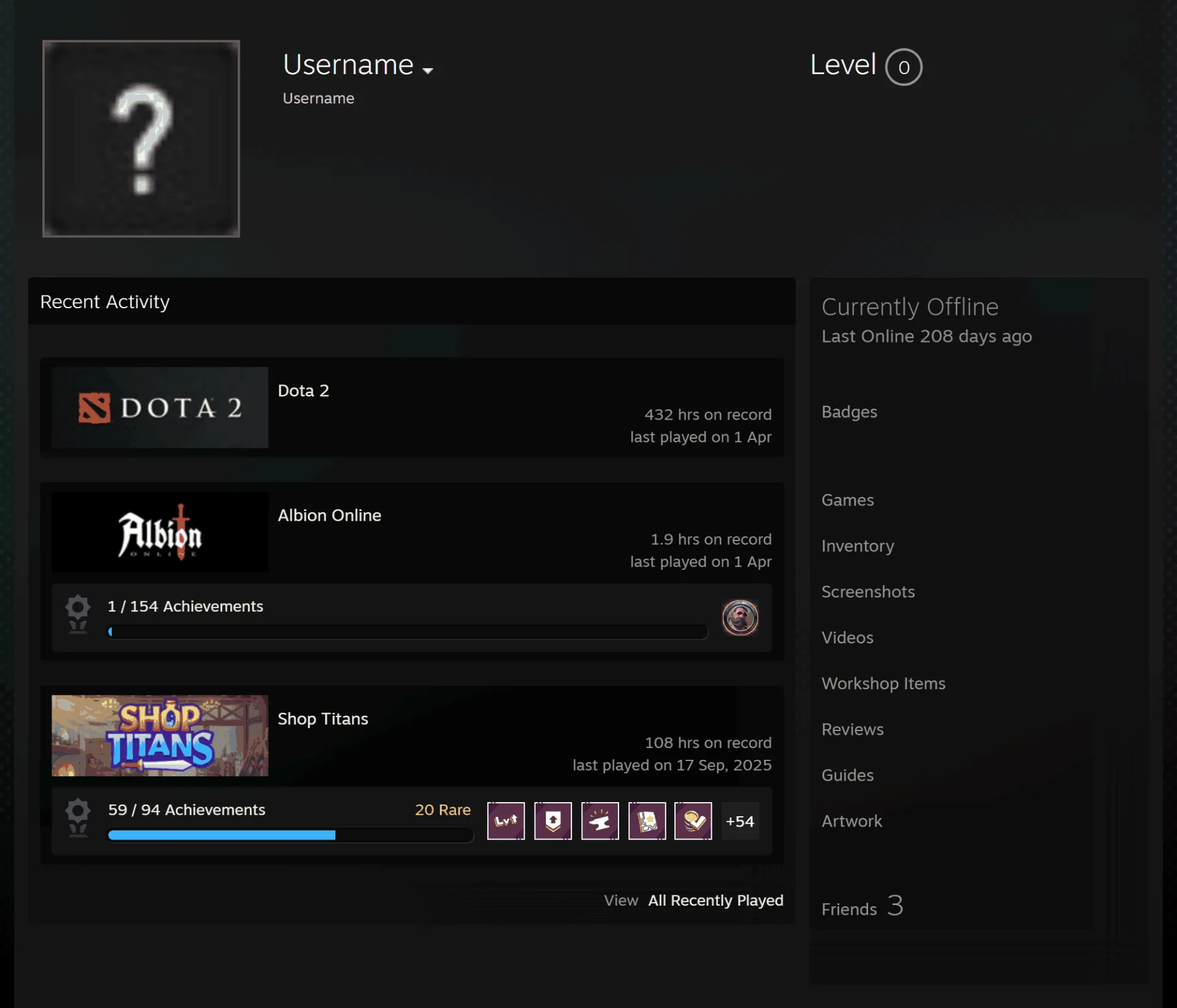Click Albion Online achievements progress bar

[408, 632]
